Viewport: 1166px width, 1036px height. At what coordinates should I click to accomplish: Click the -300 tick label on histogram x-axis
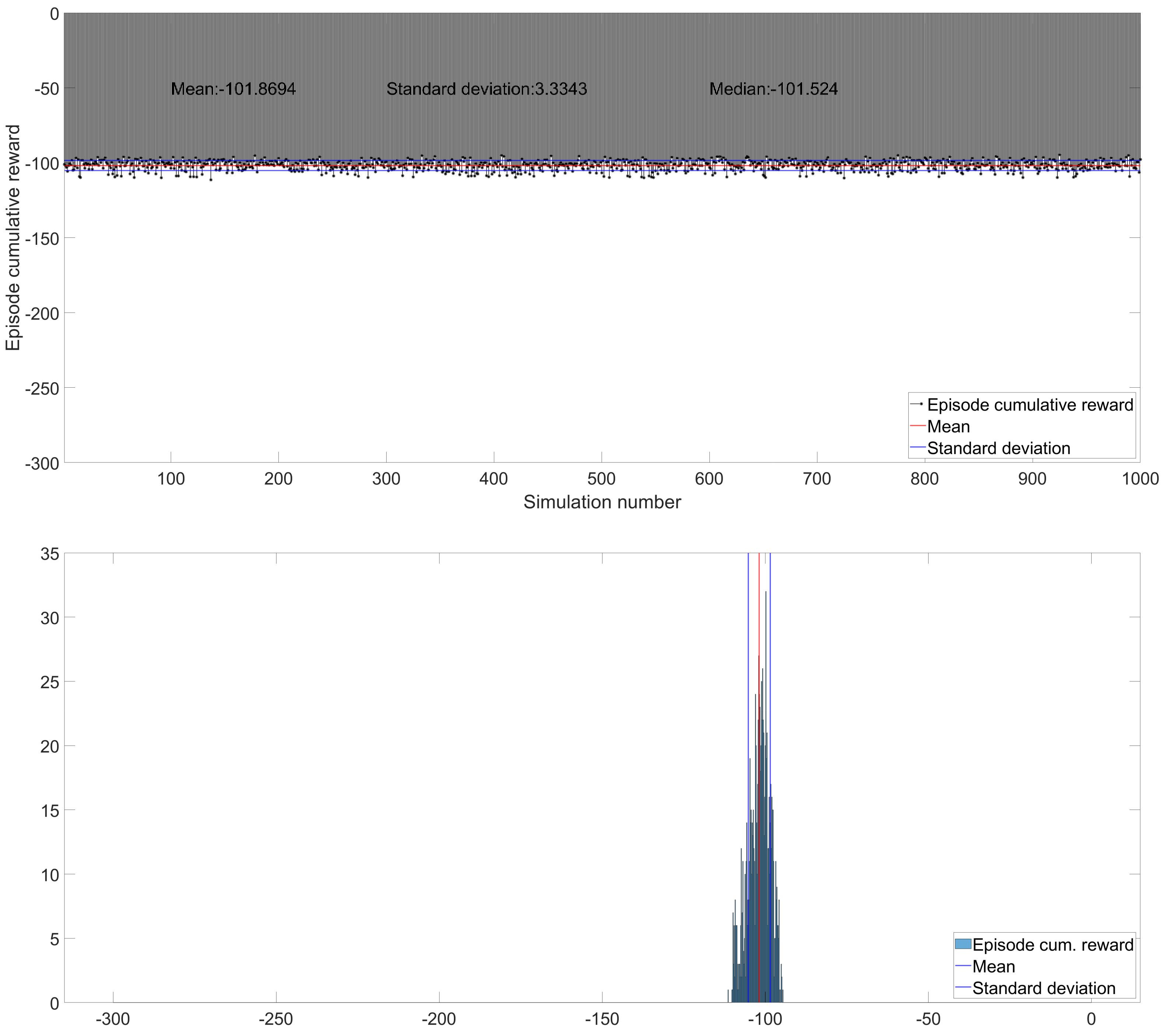(113, 1019)
